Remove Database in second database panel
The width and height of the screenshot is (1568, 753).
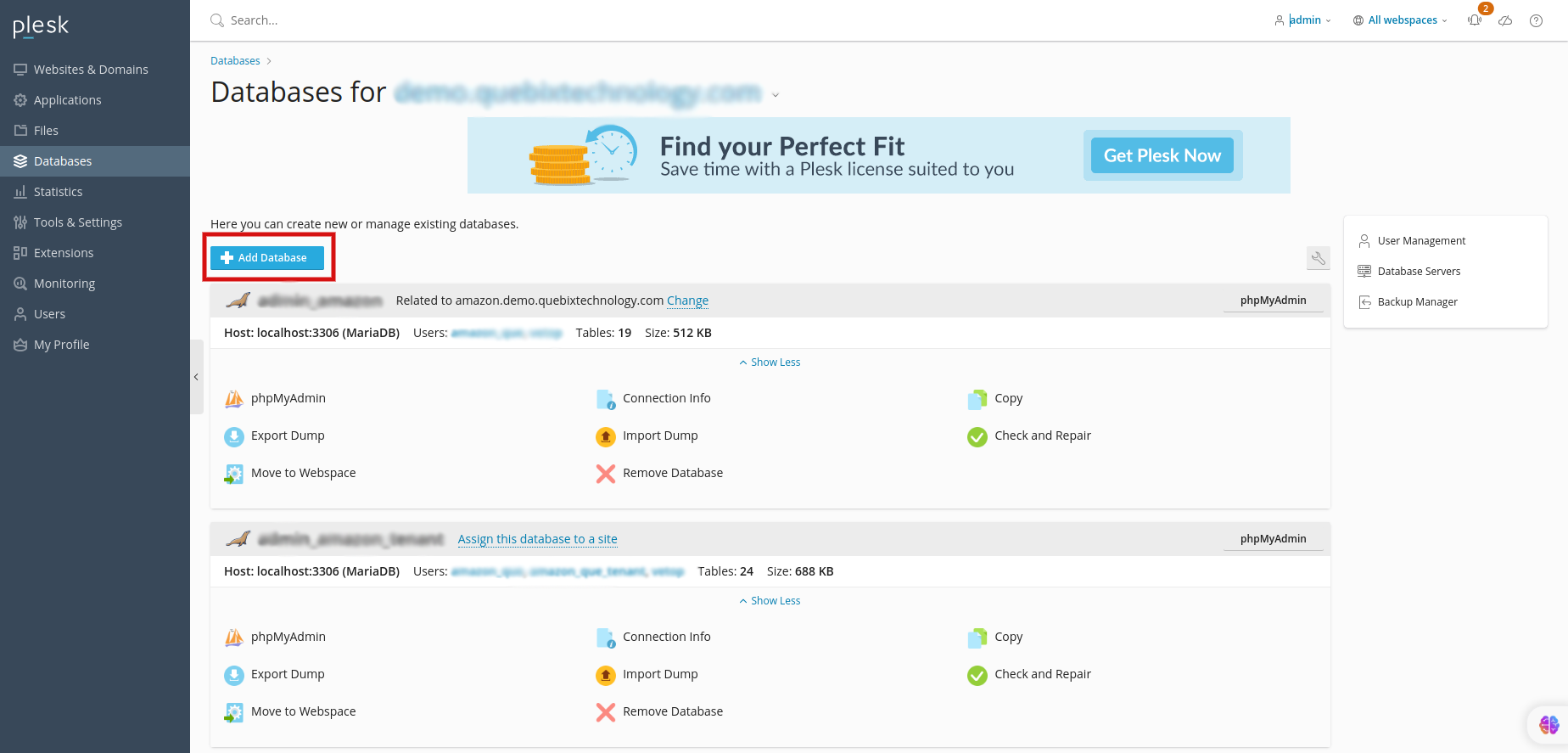point(659,711)
